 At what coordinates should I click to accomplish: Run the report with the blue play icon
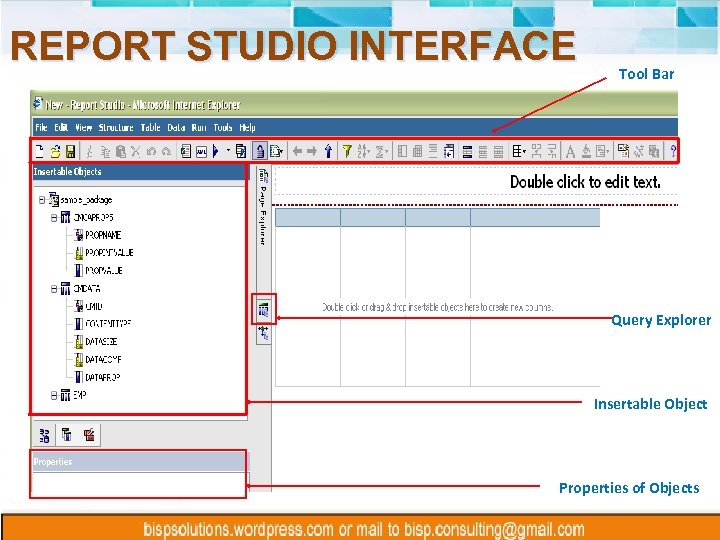[216, 151]
